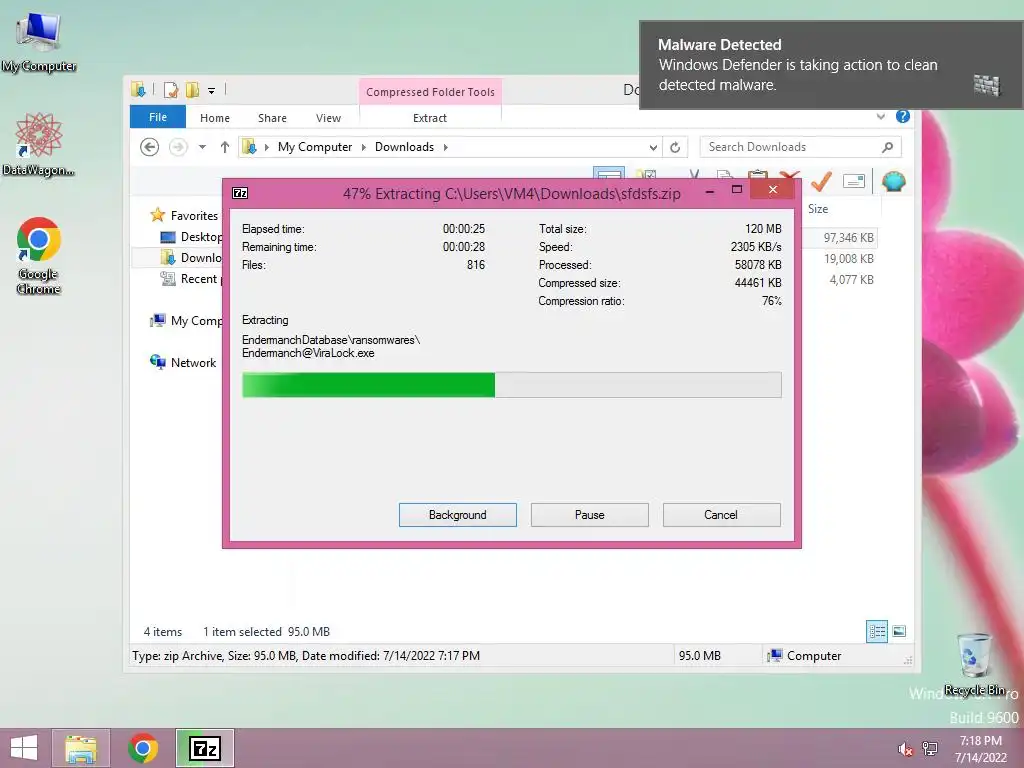The image size is (1024, 768).
Task: Switch to the Share ribbon tab
Action: tap(272, 118)
